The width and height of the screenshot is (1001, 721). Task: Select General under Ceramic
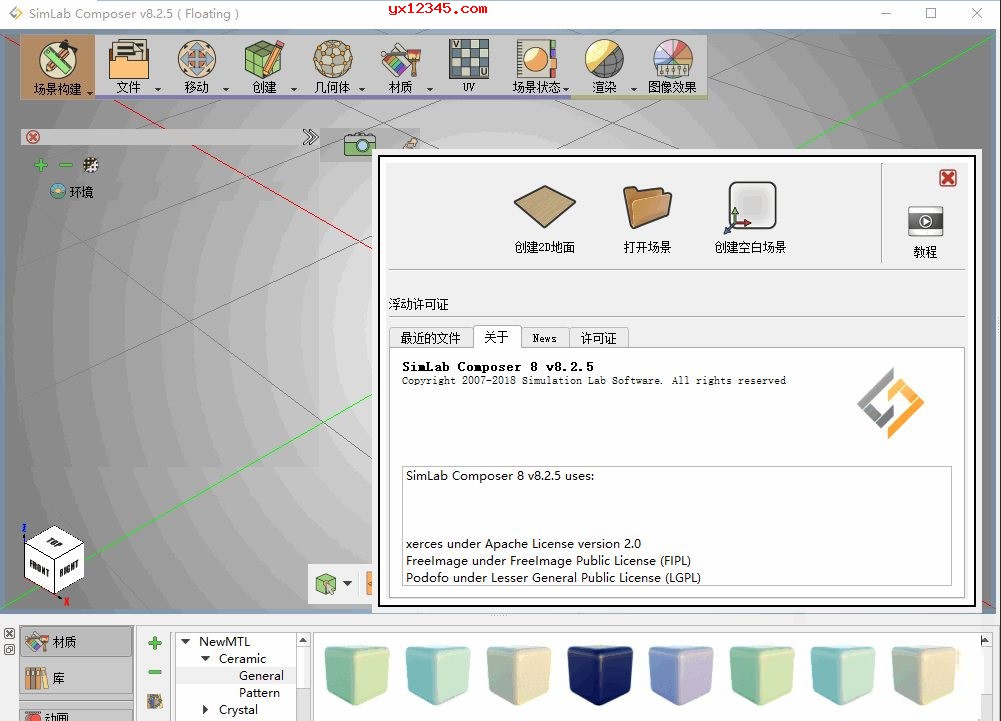[261, 676]
